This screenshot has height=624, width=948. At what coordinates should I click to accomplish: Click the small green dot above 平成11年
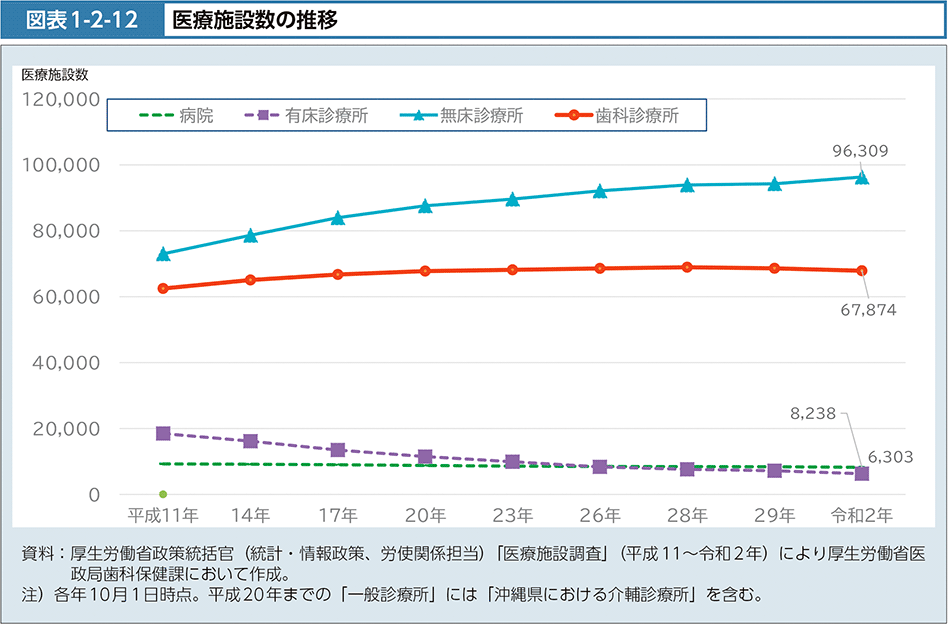163,494
